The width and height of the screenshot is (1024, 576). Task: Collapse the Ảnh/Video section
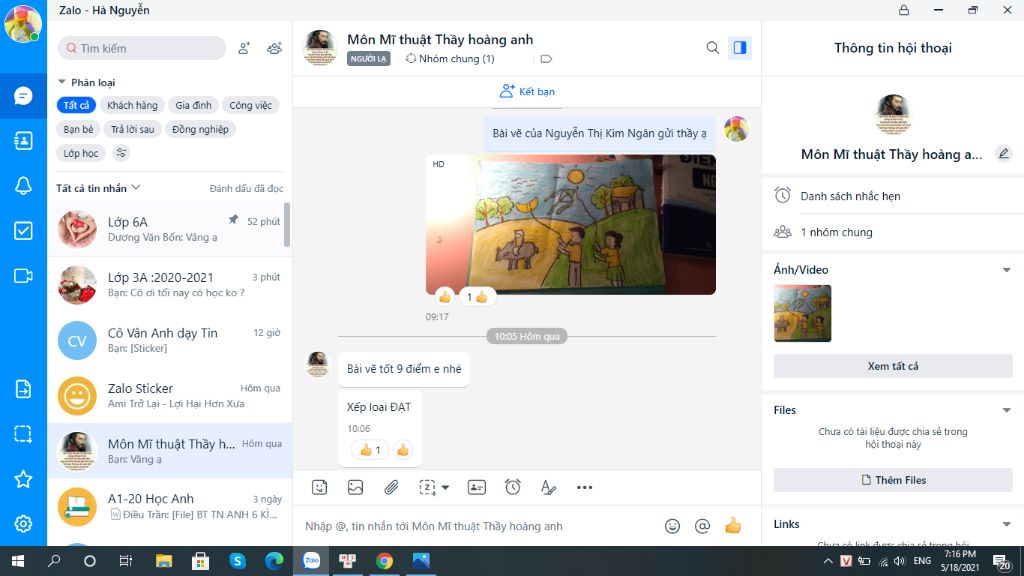pos(1006,270)
